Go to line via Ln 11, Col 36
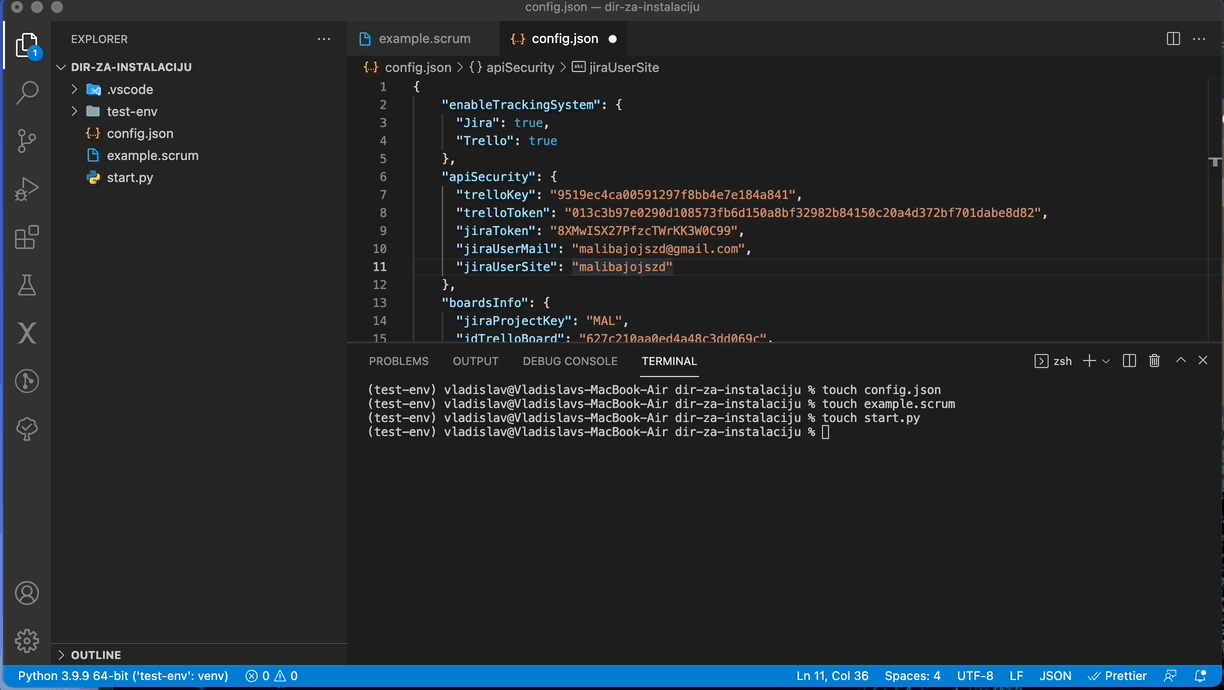This screenshot has width=1224, height=690. 833,676
